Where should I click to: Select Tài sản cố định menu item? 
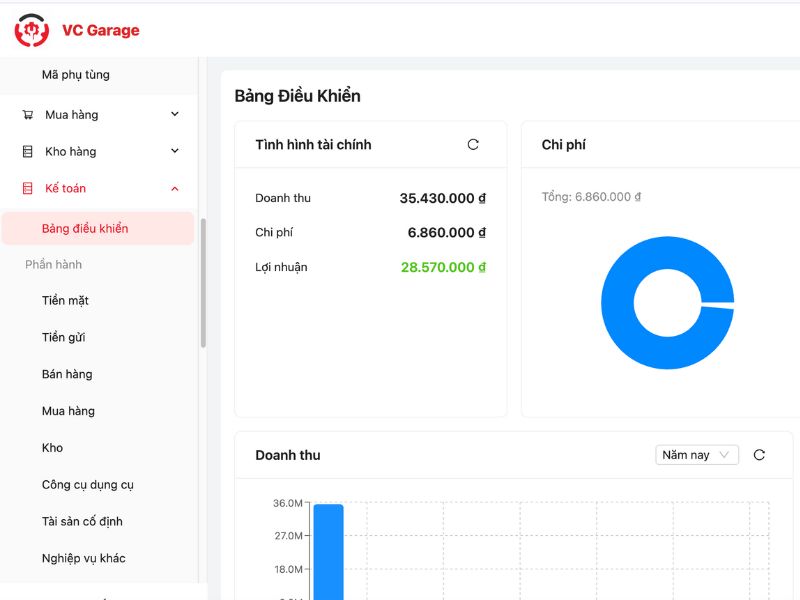82,522
